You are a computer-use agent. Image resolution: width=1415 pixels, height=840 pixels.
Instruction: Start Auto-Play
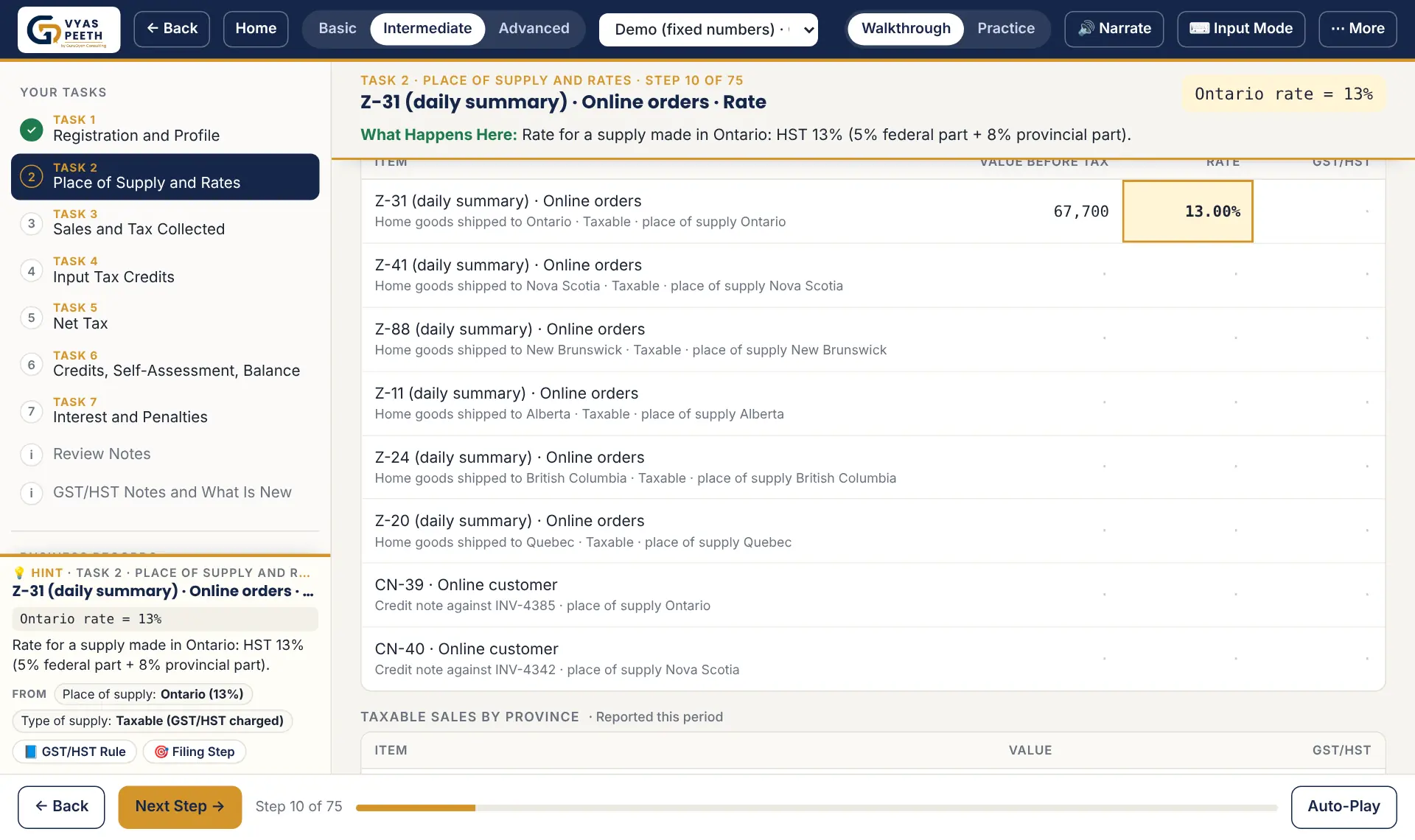[x=1344, y=807]
